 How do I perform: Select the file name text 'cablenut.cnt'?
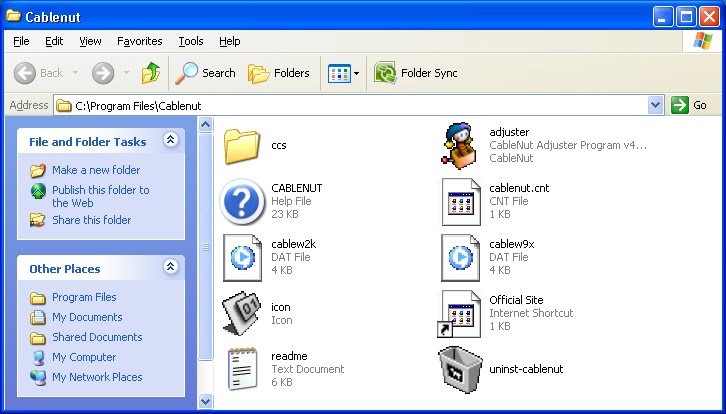[x=519, y=188]
